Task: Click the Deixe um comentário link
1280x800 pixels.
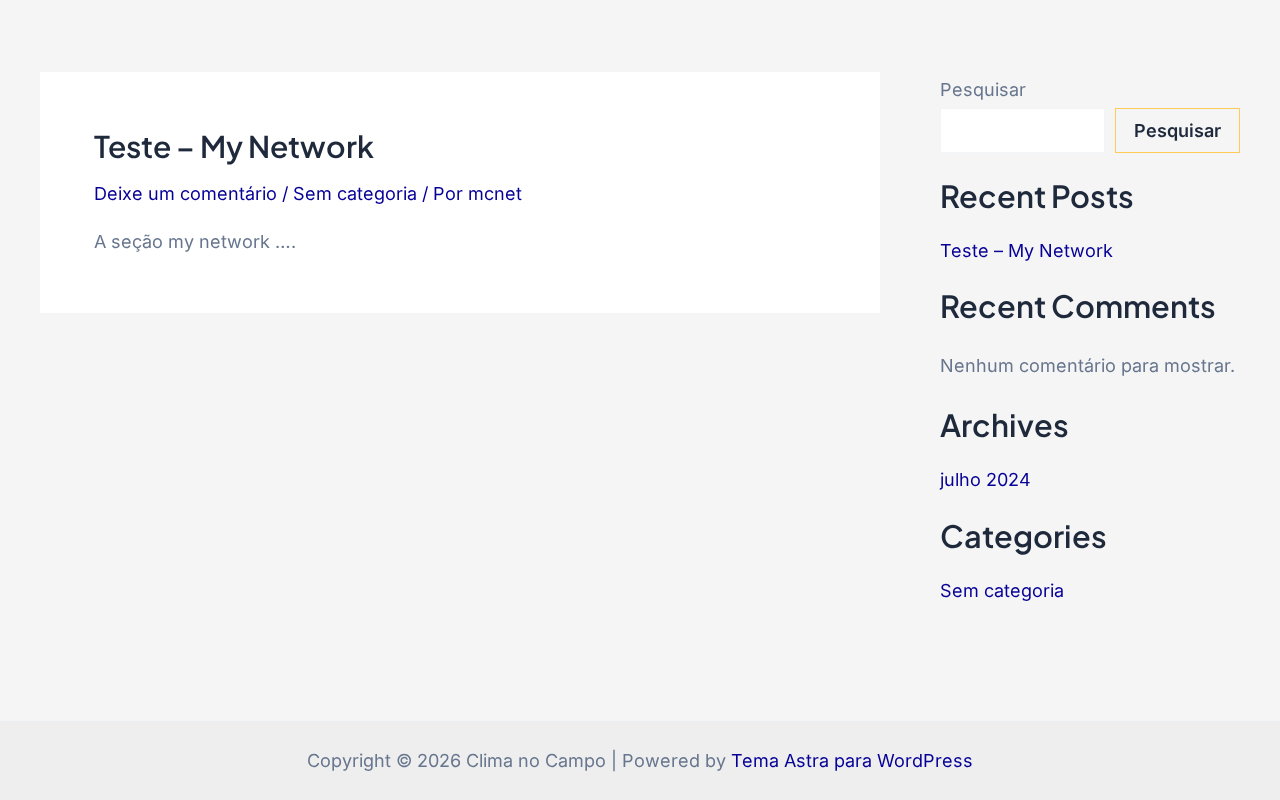Action: pos(185,194)
